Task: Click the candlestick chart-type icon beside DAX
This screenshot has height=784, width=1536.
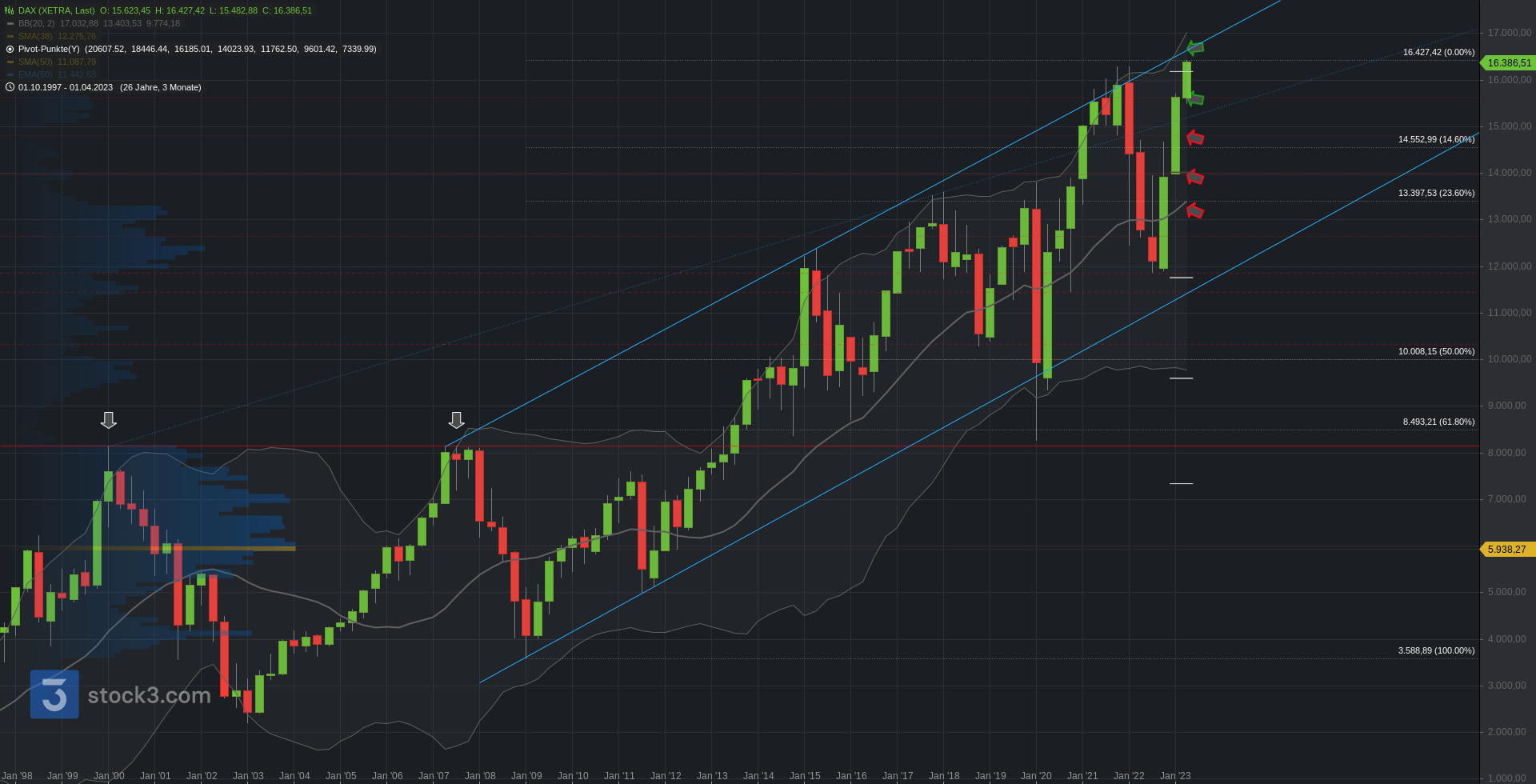Action: (x=10, y=10)
